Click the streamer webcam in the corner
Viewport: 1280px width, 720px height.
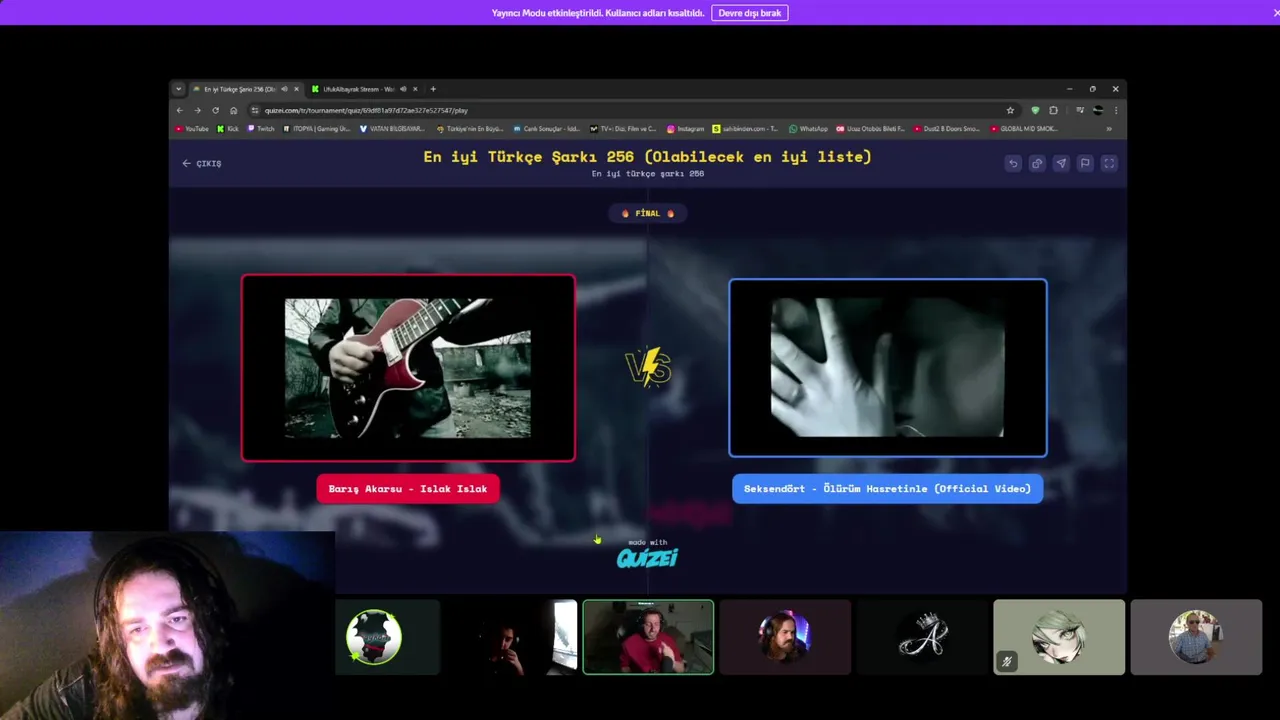coord(168,626)
